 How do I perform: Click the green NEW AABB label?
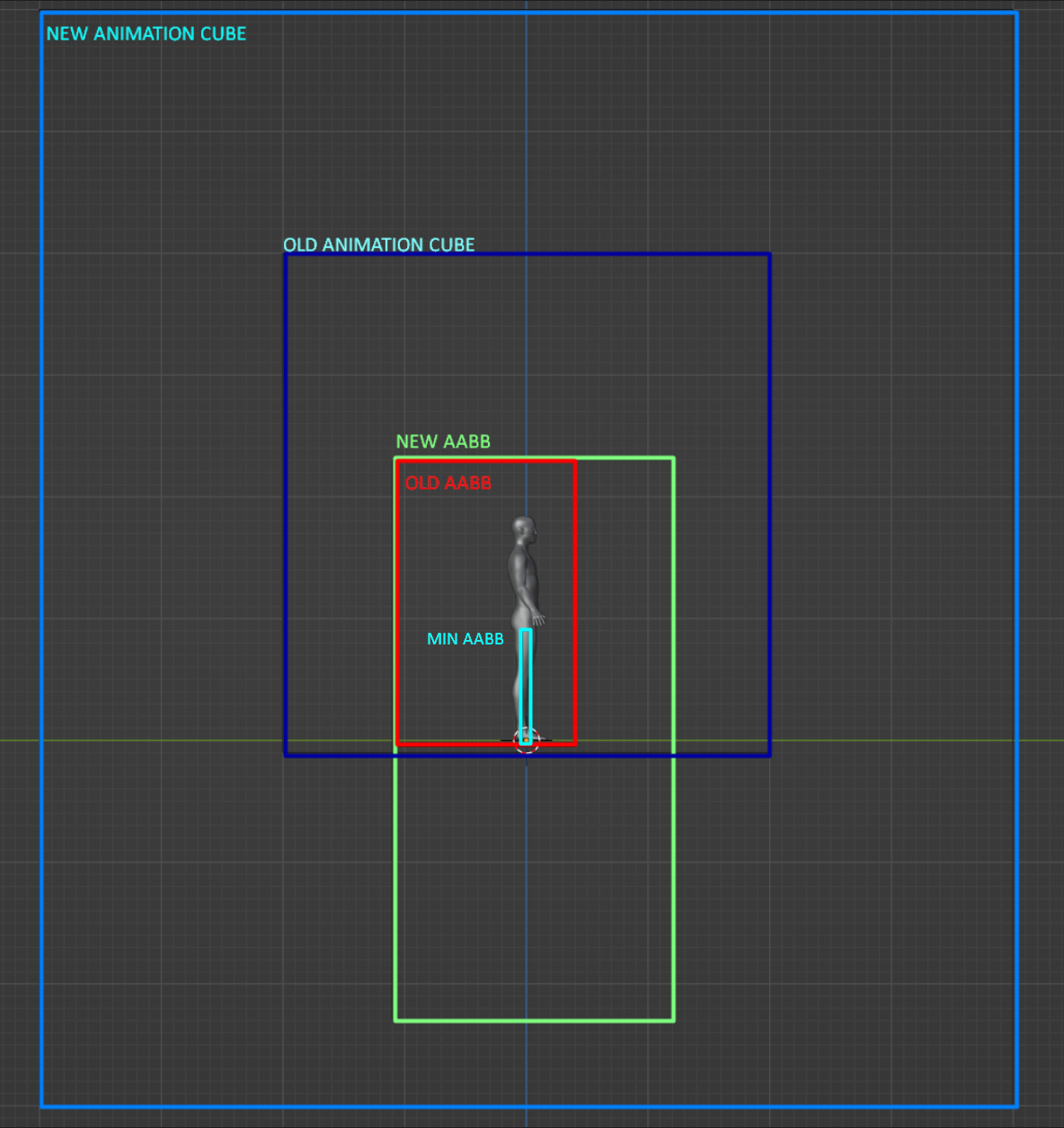point(443,441)
